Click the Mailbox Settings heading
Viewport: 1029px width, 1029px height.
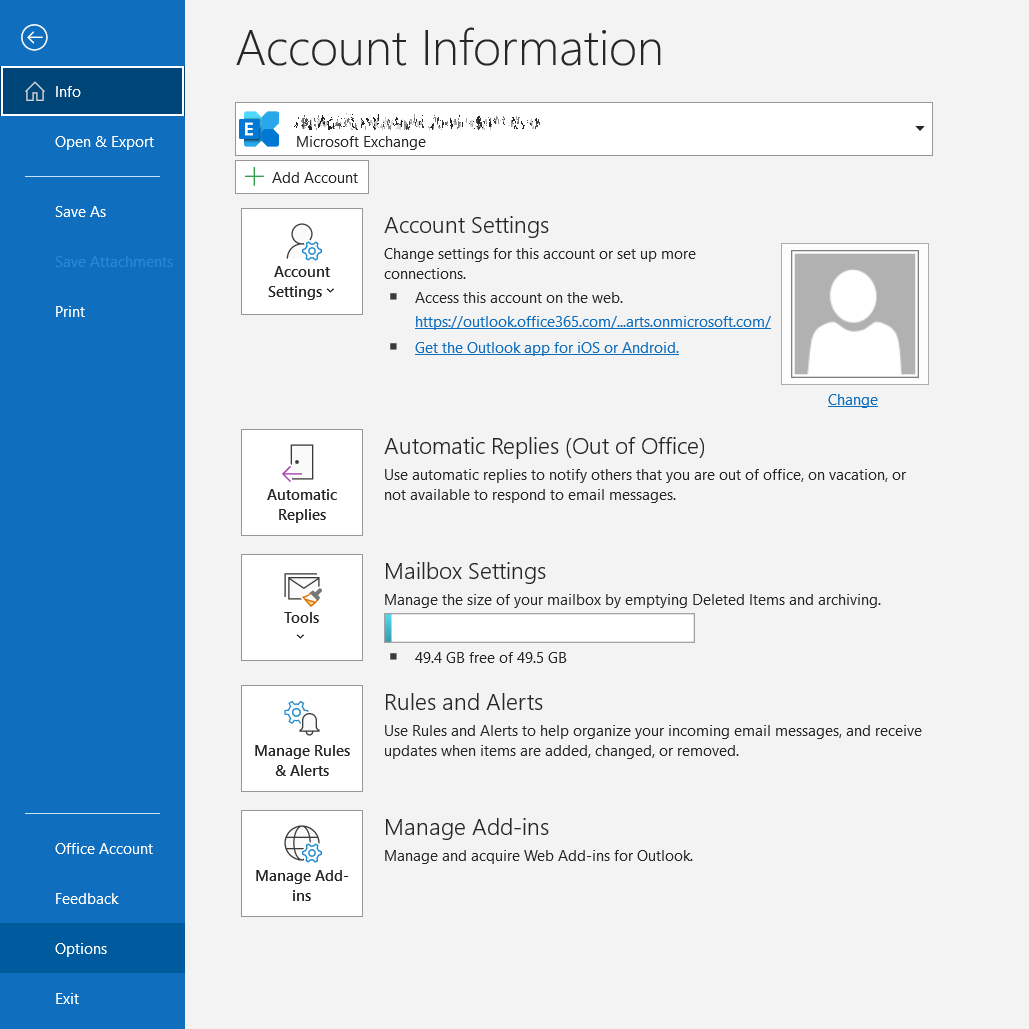(465, 571)
